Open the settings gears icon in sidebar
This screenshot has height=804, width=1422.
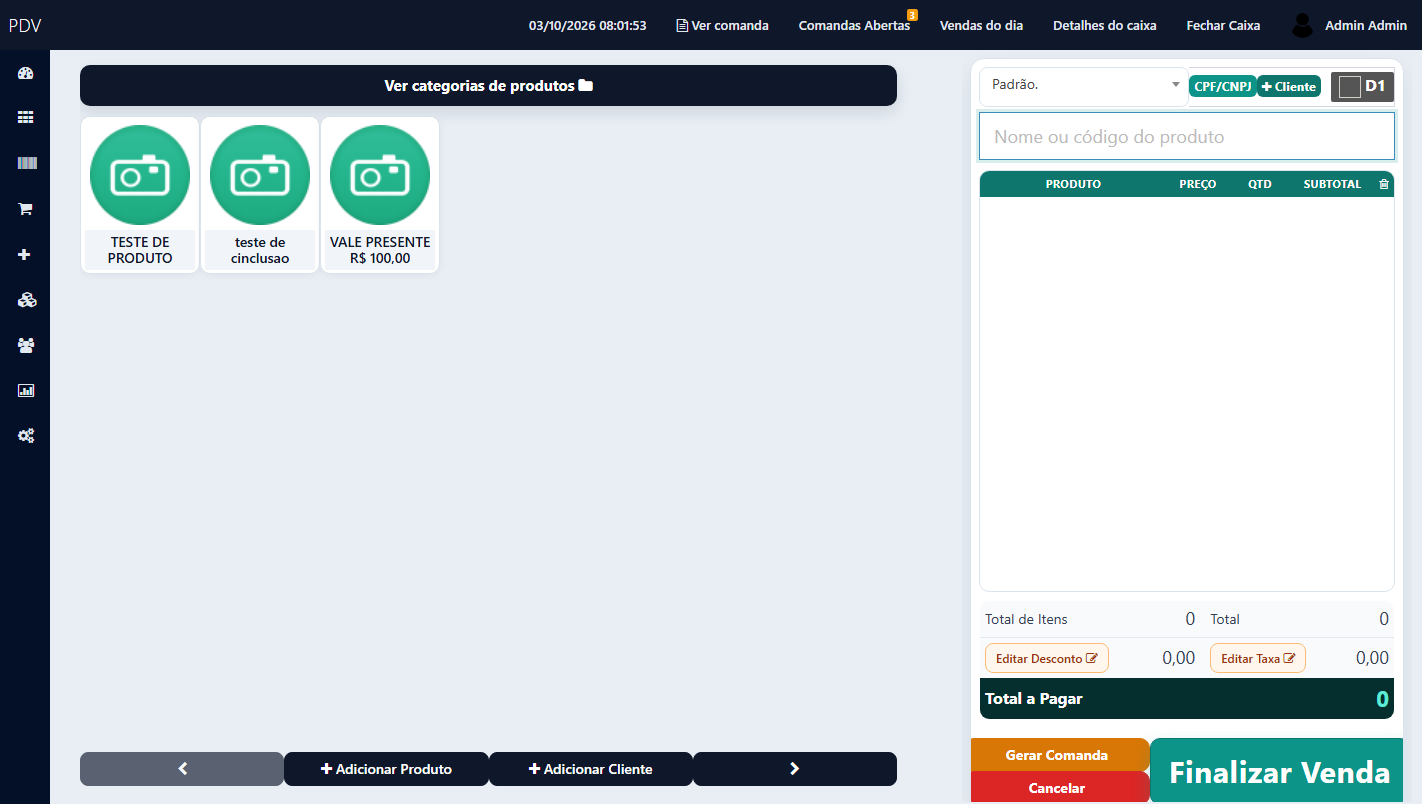point(26,436)
